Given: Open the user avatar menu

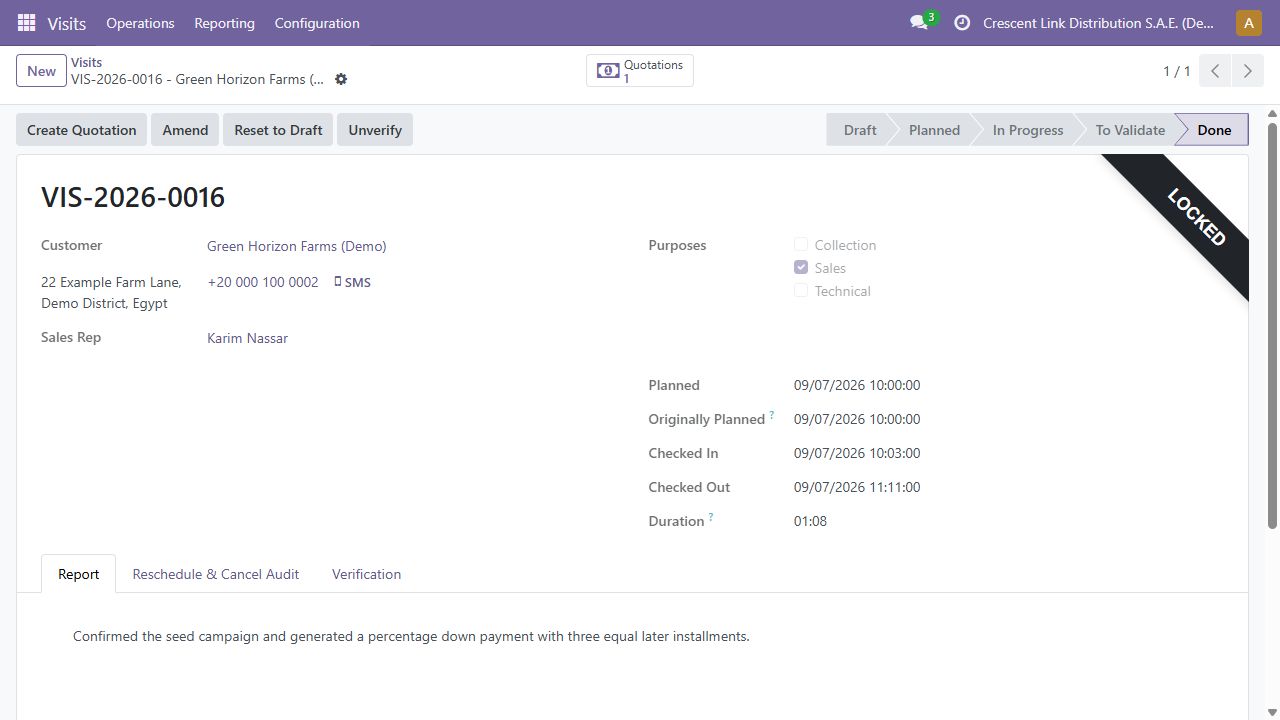Looking at the screenshot, I should tap(1249, 23).
